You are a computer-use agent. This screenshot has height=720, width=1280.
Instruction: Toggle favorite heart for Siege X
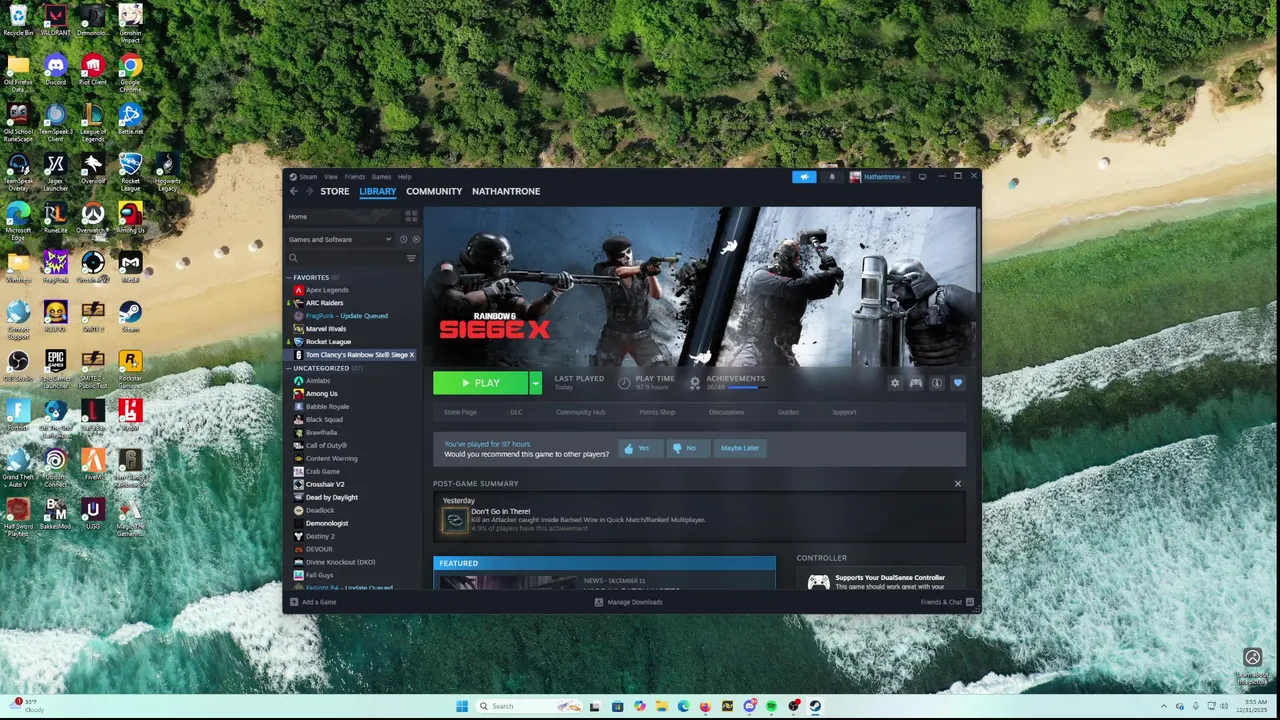coord(958,383)
